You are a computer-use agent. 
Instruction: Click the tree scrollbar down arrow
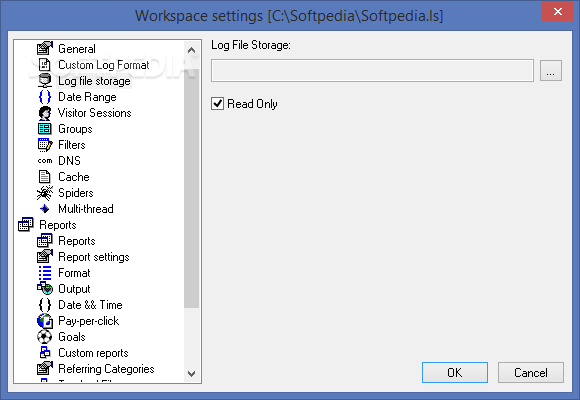point(192,373)
